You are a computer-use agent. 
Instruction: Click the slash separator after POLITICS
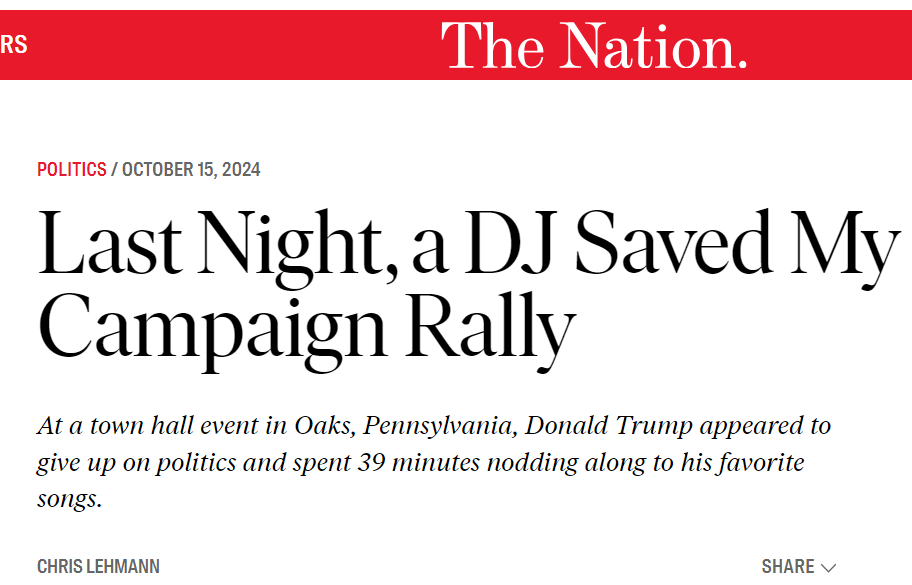[114, 169]
